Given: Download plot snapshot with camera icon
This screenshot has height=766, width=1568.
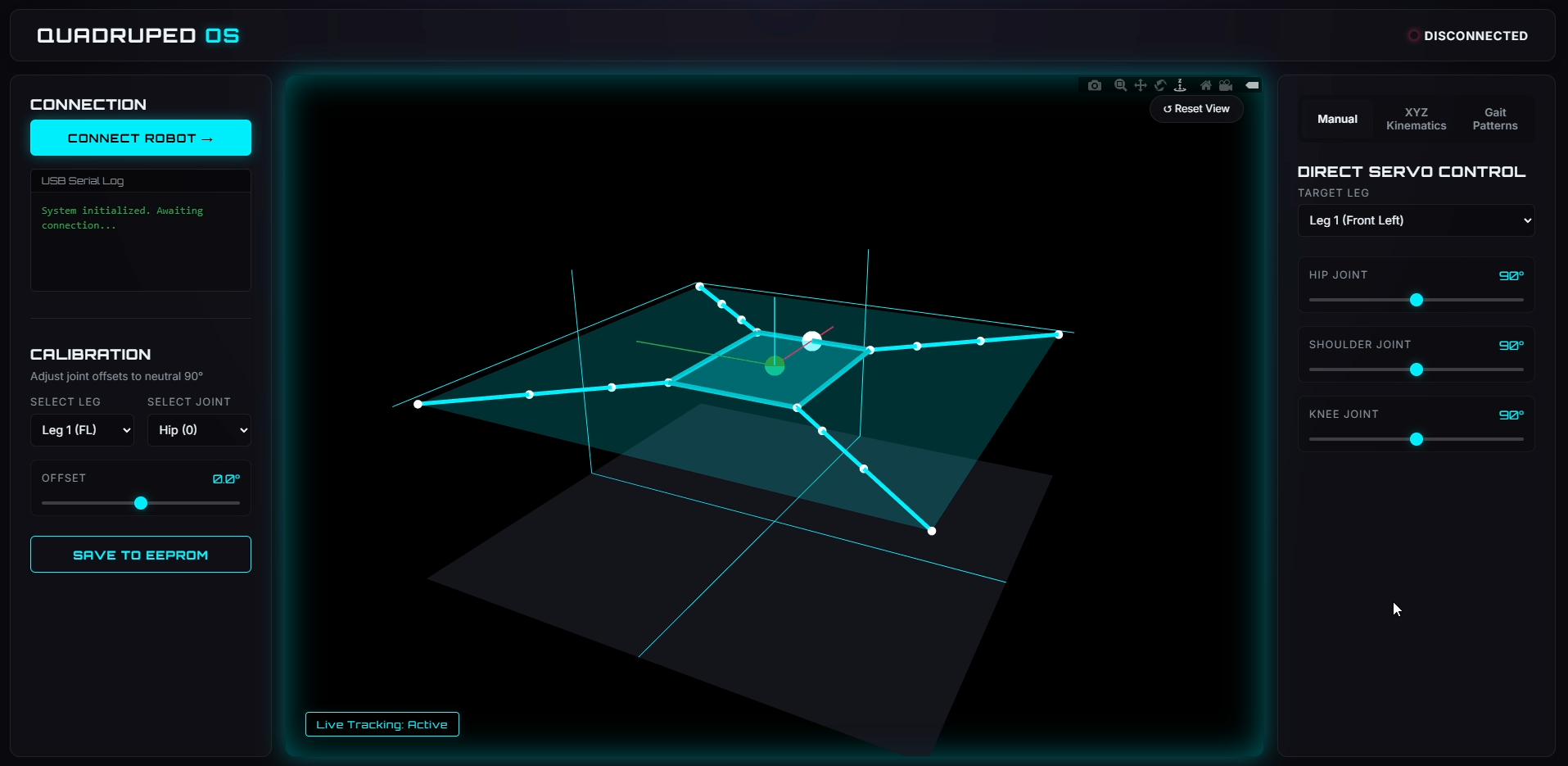Looking at the screenshot, I should (x=1095, y=85).
